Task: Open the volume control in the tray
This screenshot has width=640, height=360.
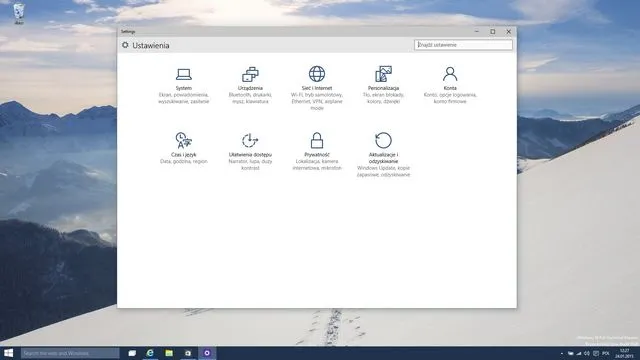Action: point(587,353)
